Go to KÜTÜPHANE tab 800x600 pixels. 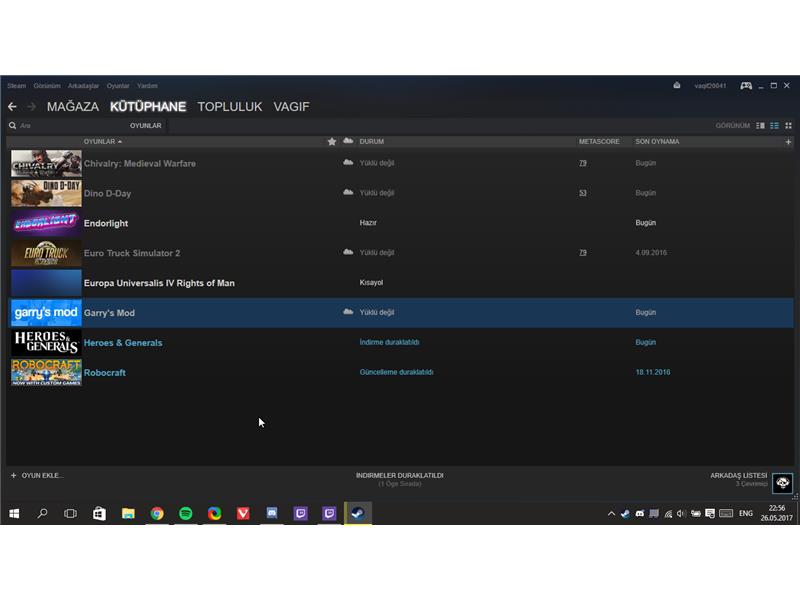[148, 107]
